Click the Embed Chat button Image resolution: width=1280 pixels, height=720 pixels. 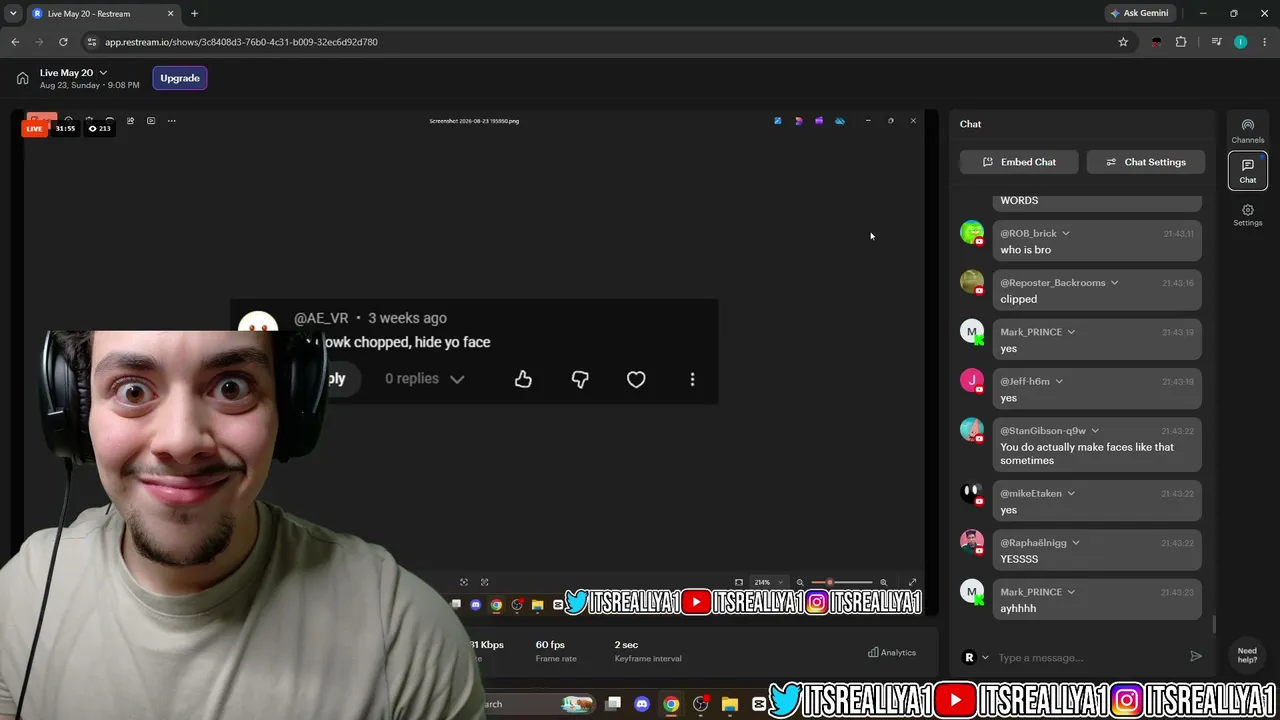pos(1019,162)
